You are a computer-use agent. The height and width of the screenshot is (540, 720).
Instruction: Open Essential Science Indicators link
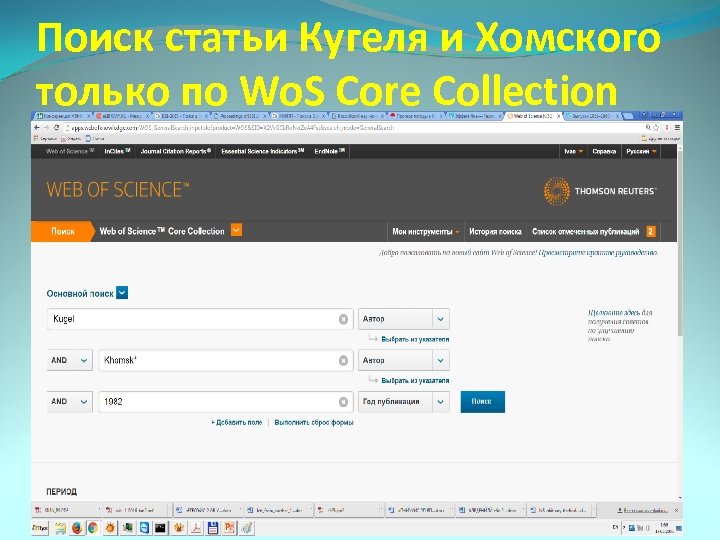point(263,151)
